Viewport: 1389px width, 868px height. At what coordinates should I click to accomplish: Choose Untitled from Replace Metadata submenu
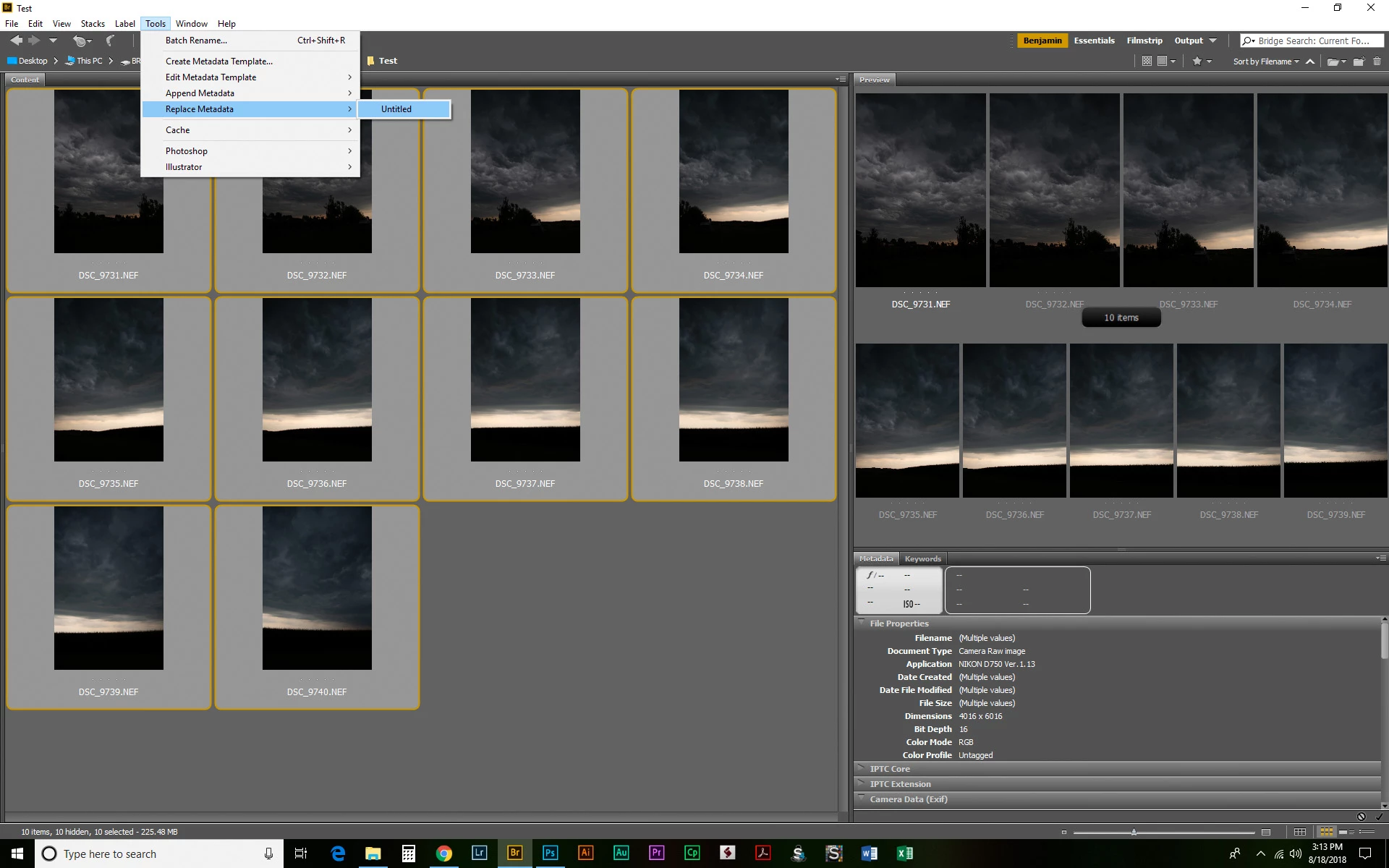(x=396, y=109)
